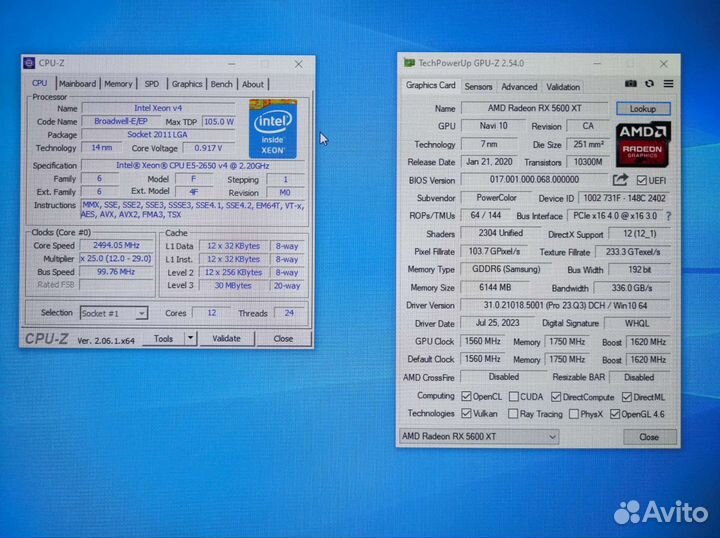The height and width of the screenshot is (538, 720).
Task: Click the Package value Socket 2011 LGA
Action: point(158,134)
